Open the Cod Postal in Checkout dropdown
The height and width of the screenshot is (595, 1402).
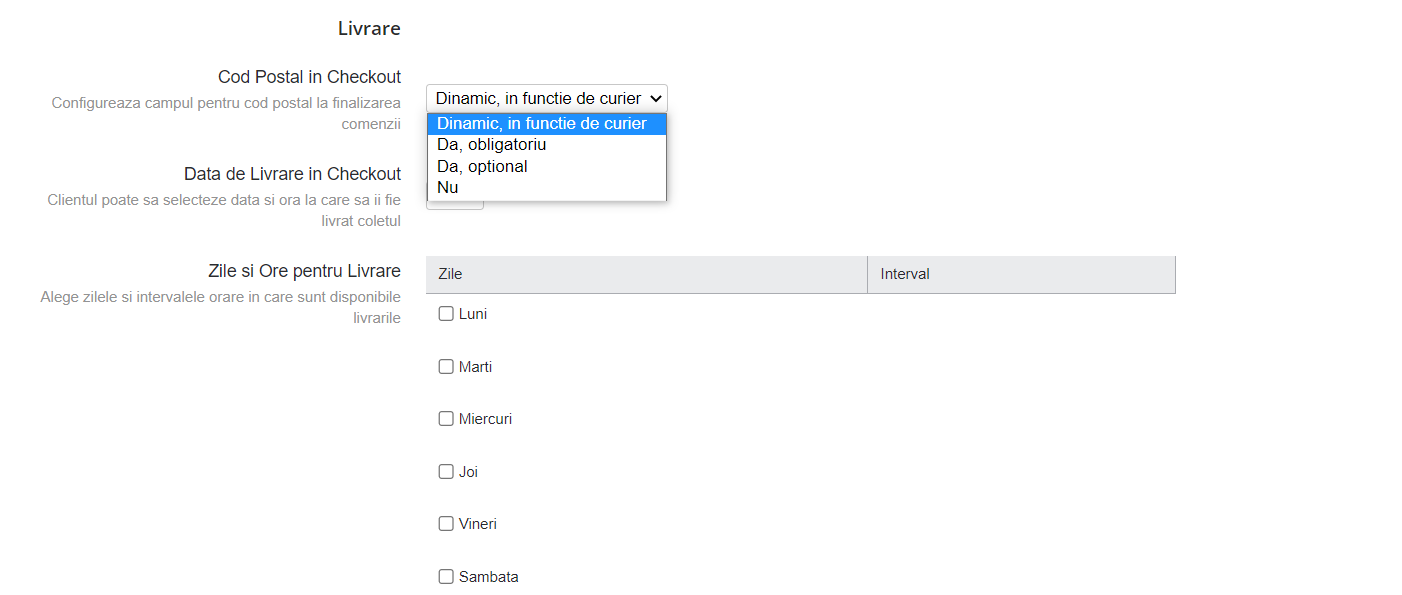(547, 98)
